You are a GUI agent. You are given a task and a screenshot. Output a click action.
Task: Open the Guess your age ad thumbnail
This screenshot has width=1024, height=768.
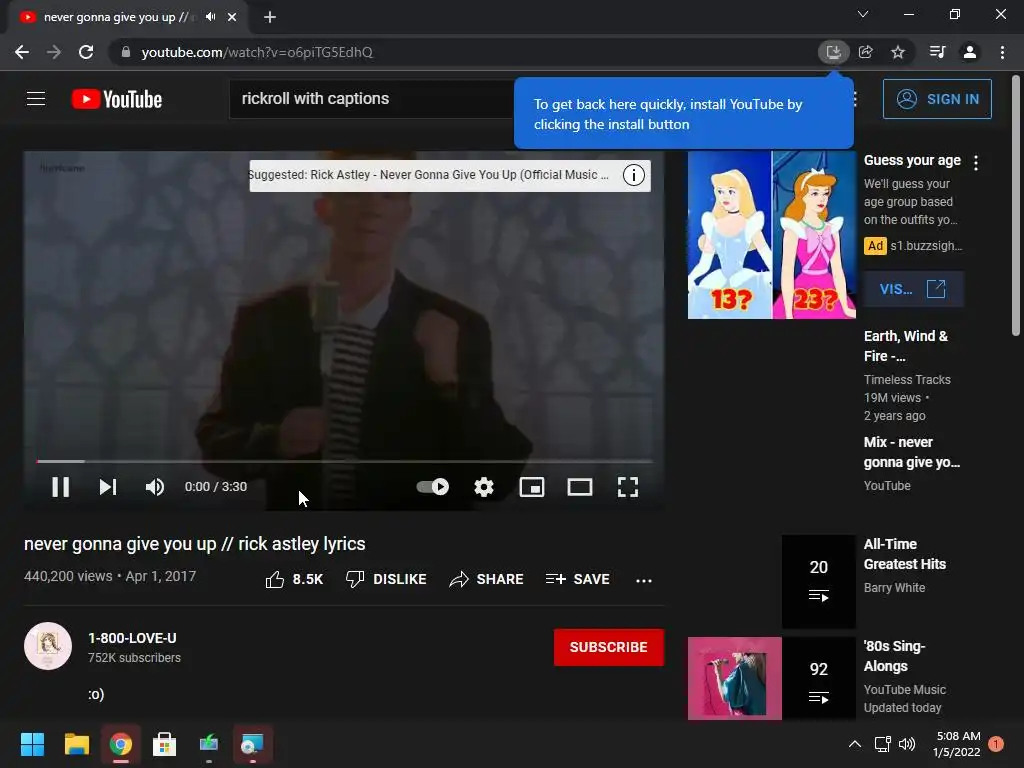tap(772, 235)
